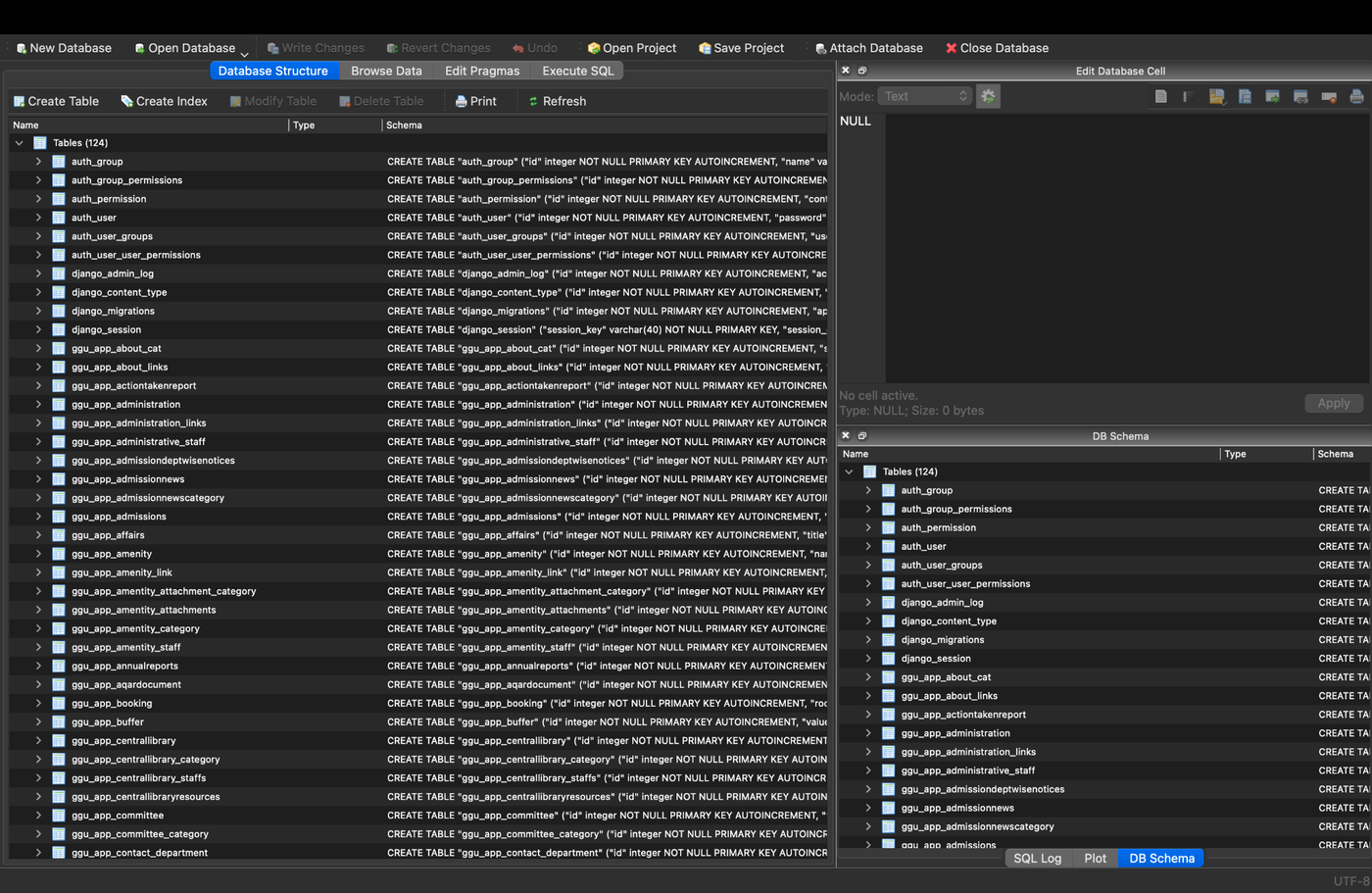Switch to SQL Log bottom tab
Image resolution: width=1372 pixels, height=893 pixels.
tap(1037, 858)
